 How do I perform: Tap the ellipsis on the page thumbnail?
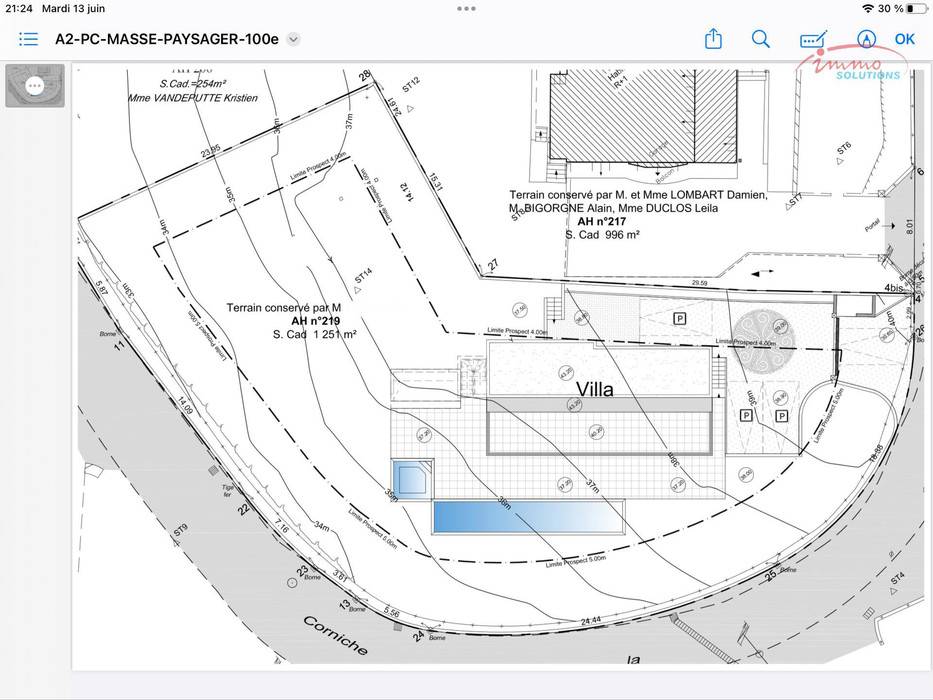coord(35,86)
